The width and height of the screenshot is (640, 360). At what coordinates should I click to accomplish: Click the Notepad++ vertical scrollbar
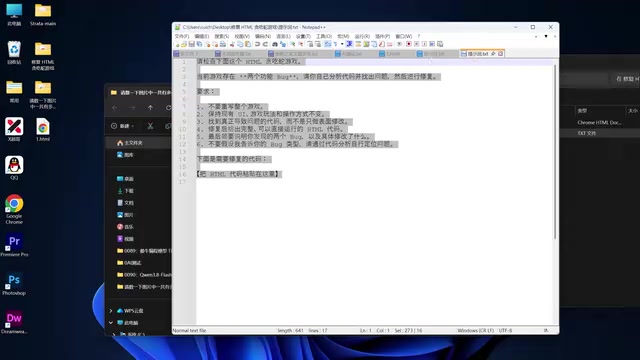555,152
